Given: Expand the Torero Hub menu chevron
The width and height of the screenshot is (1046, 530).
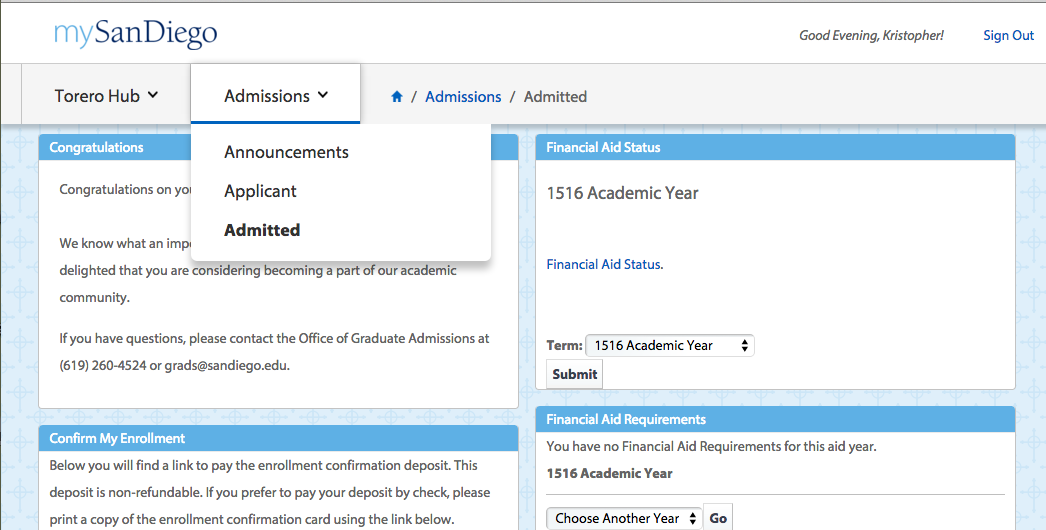Looking at the screenshot, I should click(153, 95).
